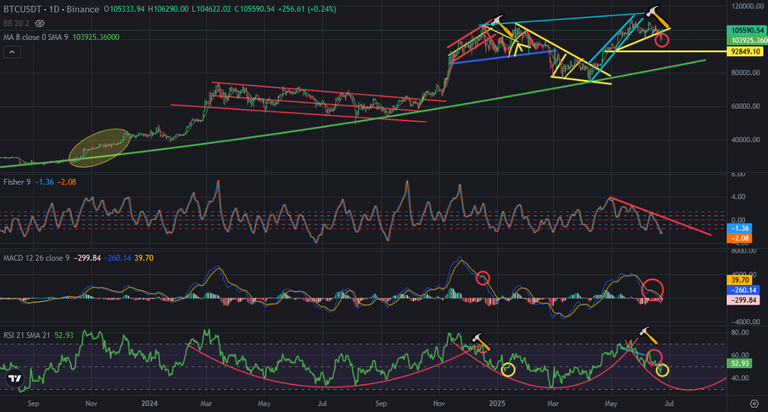
Task: Click the green RSI value label 52.93
Action: 740,364
